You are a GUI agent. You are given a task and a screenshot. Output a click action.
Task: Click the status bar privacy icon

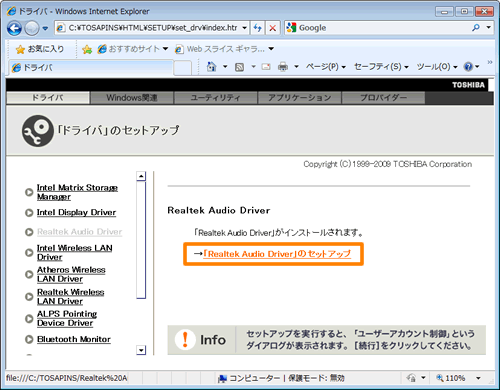click(411, 378)
